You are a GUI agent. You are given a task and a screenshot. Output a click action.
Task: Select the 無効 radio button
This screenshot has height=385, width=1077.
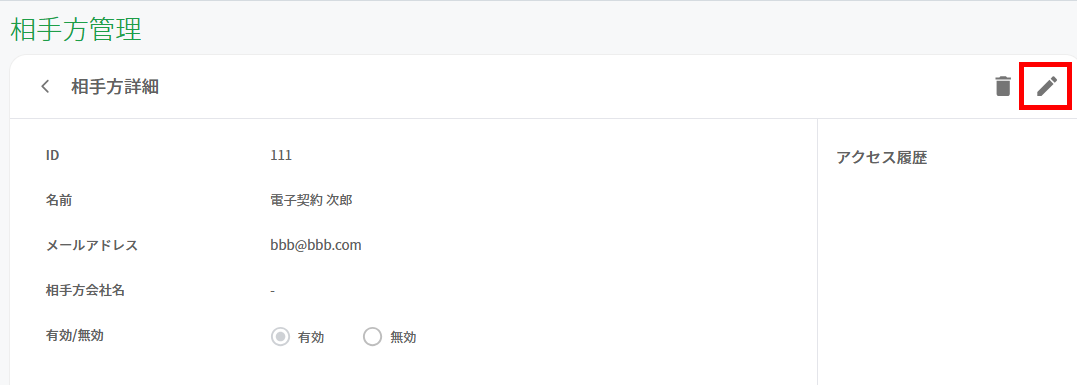tap(372, 337)
